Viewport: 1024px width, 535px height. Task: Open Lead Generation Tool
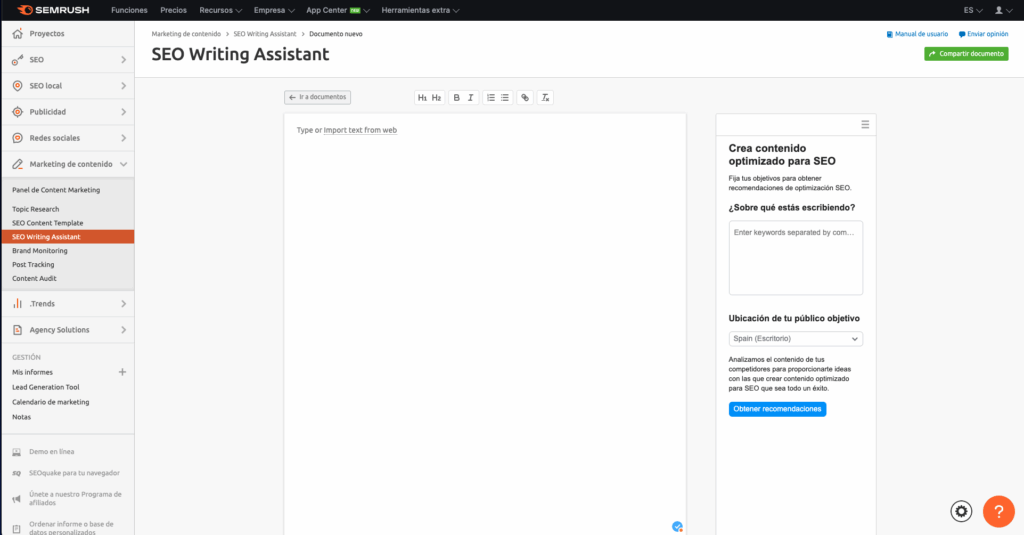tap(46, 387)
